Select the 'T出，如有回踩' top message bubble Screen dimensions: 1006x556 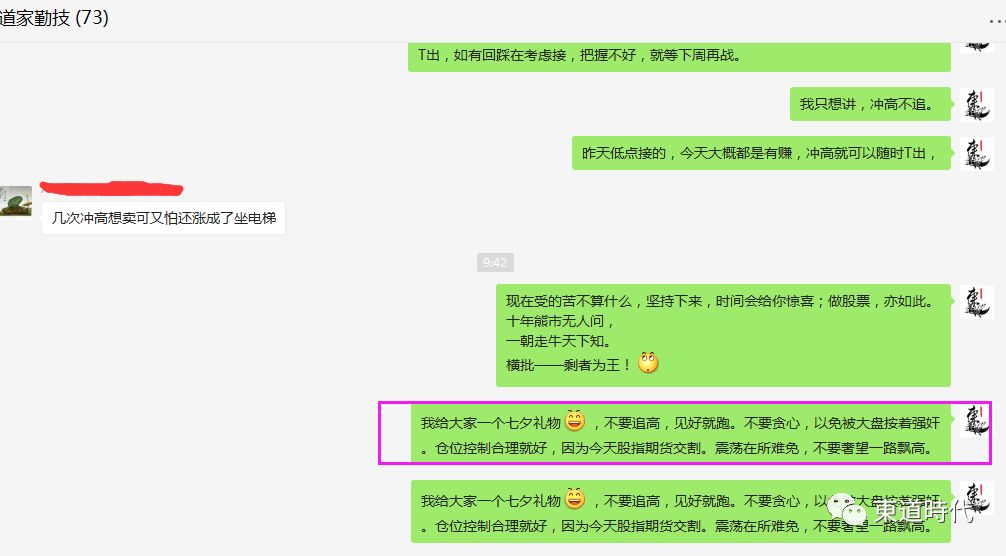(x=679, y=56)
